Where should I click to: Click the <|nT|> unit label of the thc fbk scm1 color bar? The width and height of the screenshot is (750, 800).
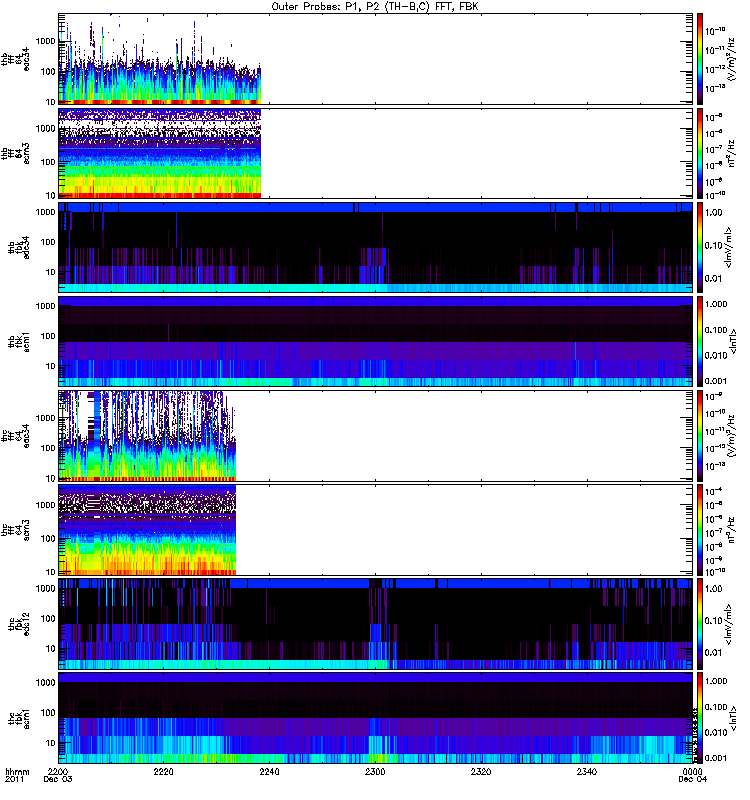click(x=734, y=718)
